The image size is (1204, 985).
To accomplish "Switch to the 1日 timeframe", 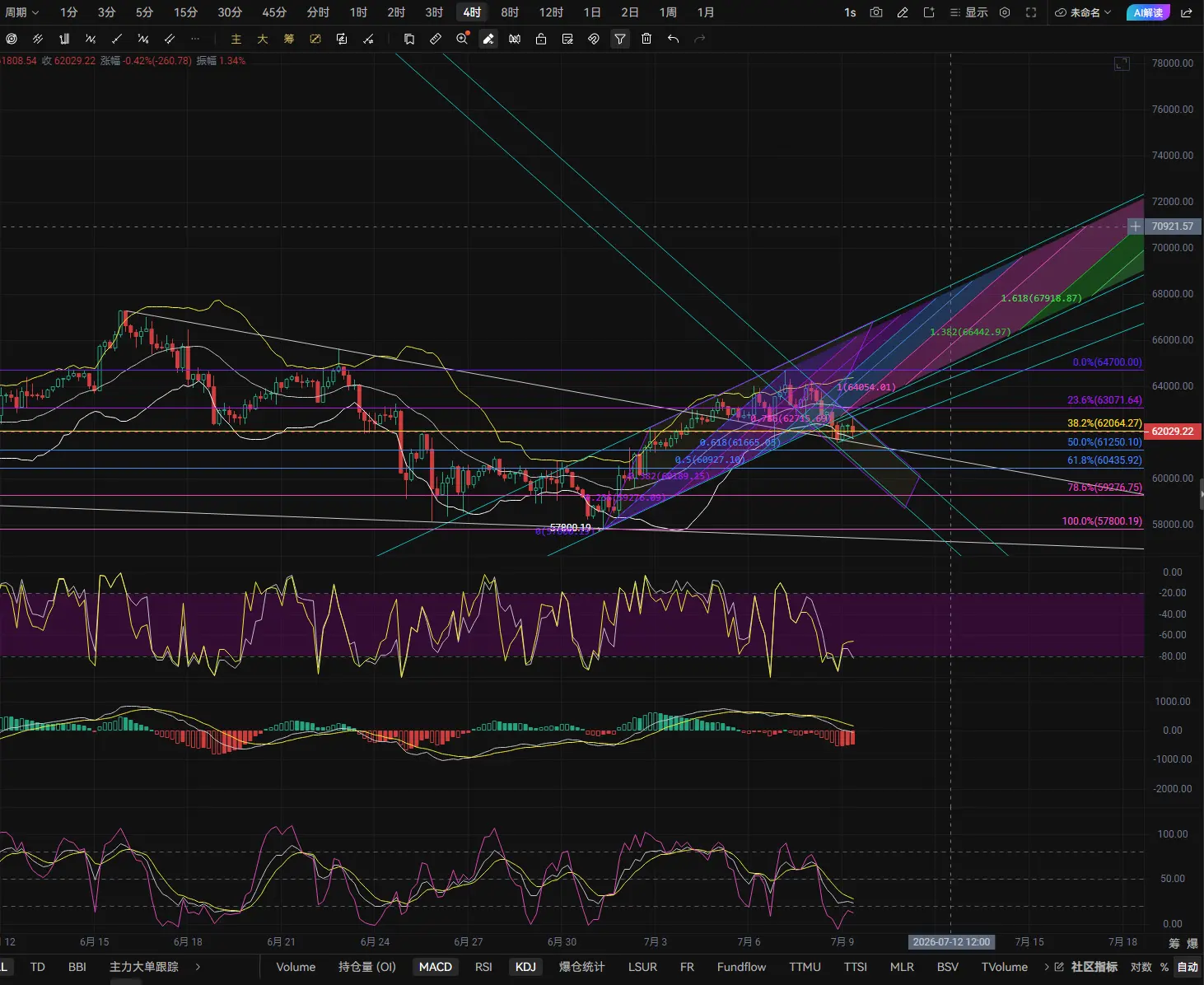I will [592, 12].
